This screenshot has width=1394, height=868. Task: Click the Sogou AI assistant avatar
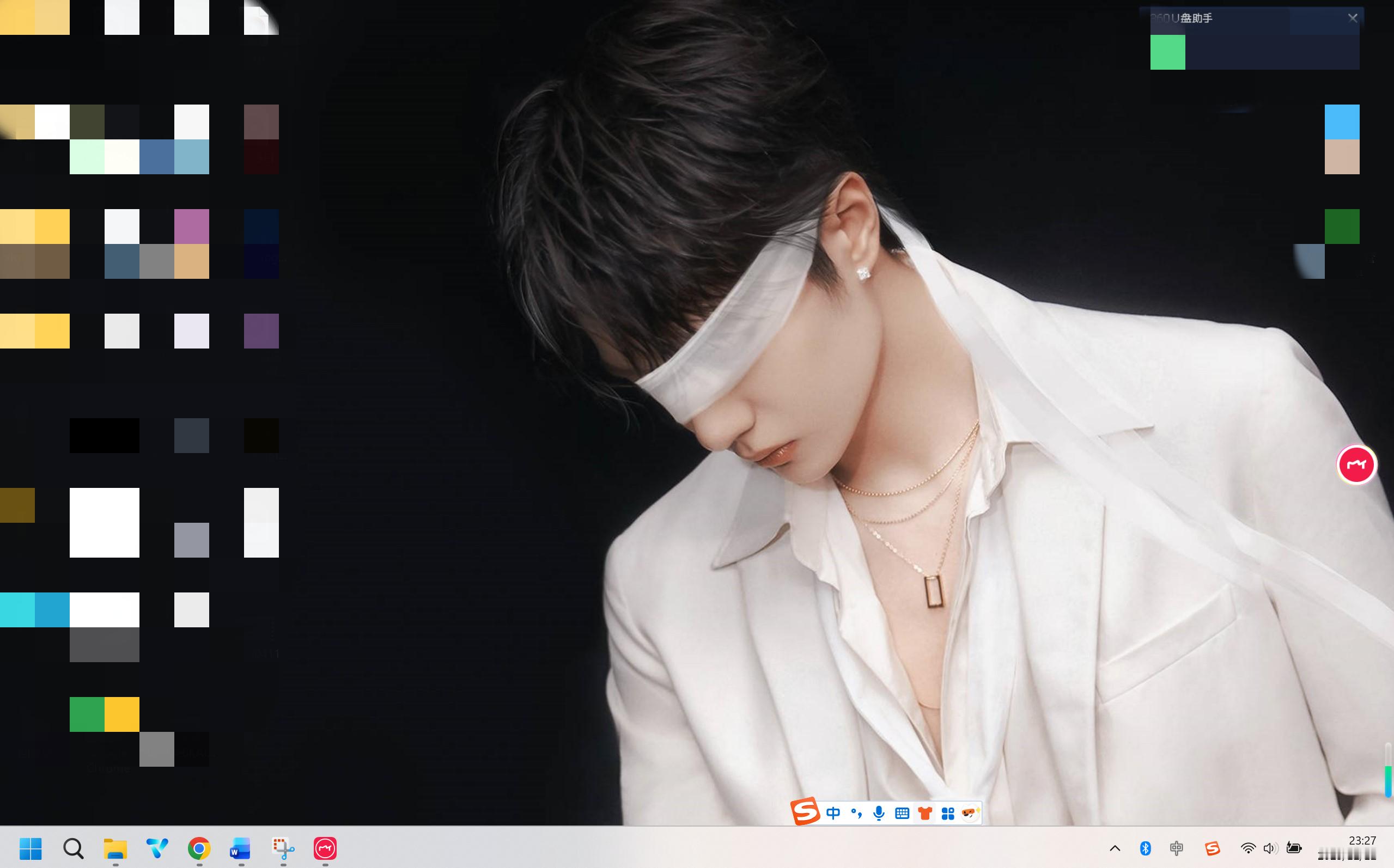click(970, 813)
